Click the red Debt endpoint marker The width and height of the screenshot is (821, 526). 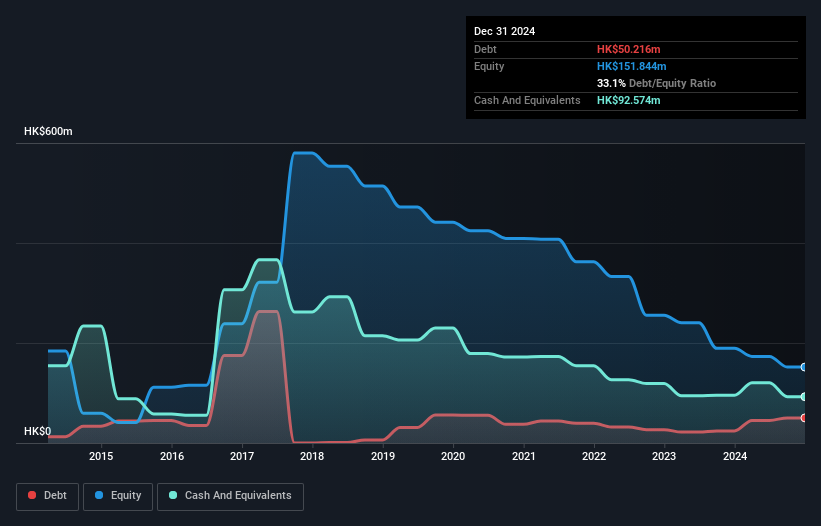(x=804, y=418)
